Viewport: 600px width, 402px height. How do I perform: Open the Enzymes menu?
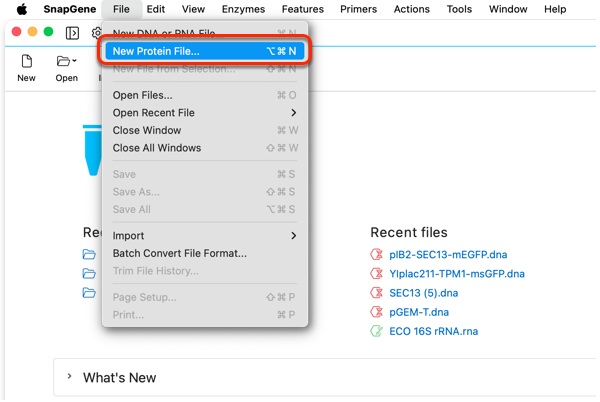point(243,9)
